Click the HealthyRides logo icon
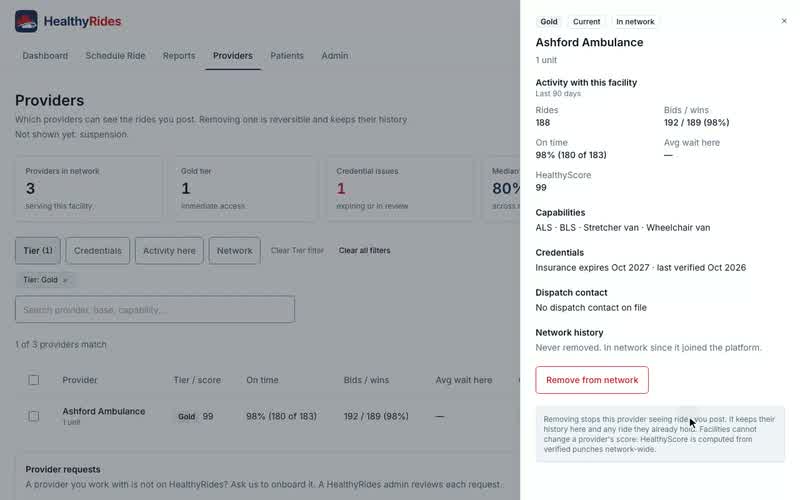The image size is (800, 500). (26, 21)
